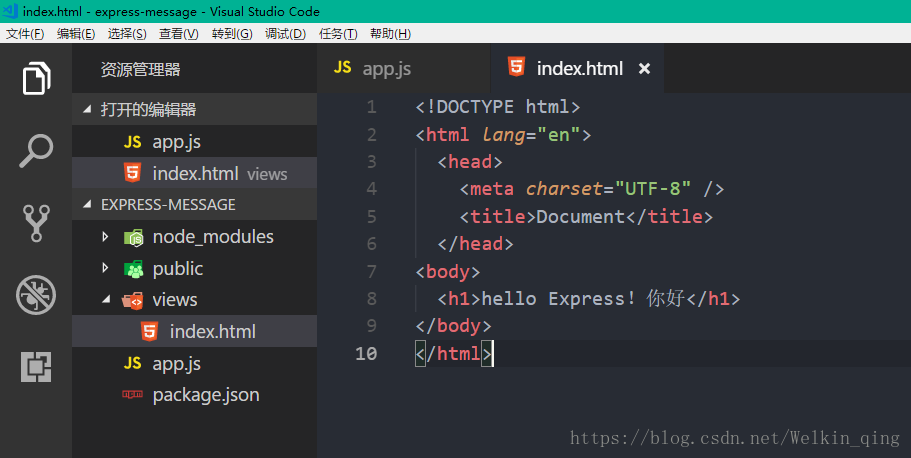
Task: Click JS icon of app.js in project tree
Action: [132, 363]
